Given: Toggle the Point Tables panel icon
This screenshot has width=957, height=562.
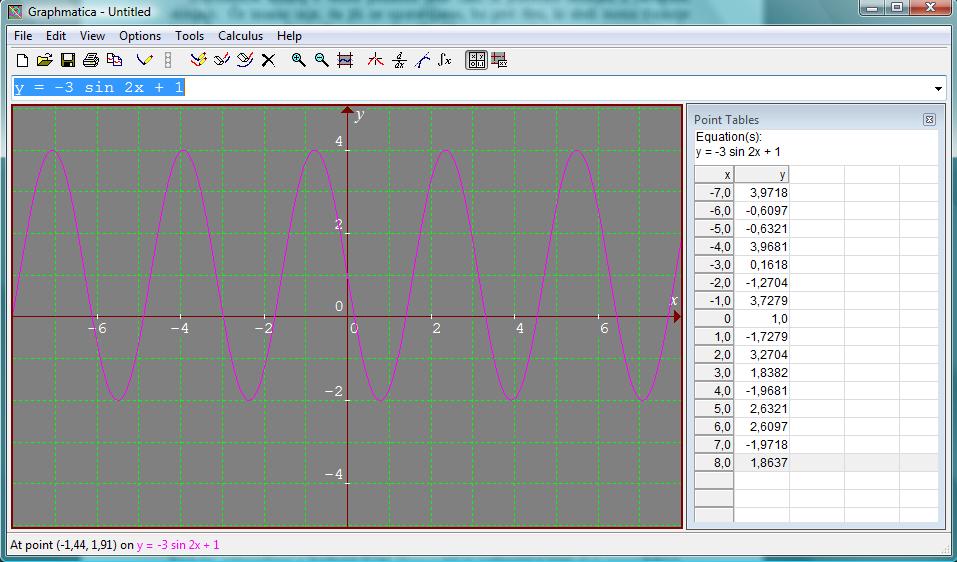Looking at the screenshot, I should (477, 60).
